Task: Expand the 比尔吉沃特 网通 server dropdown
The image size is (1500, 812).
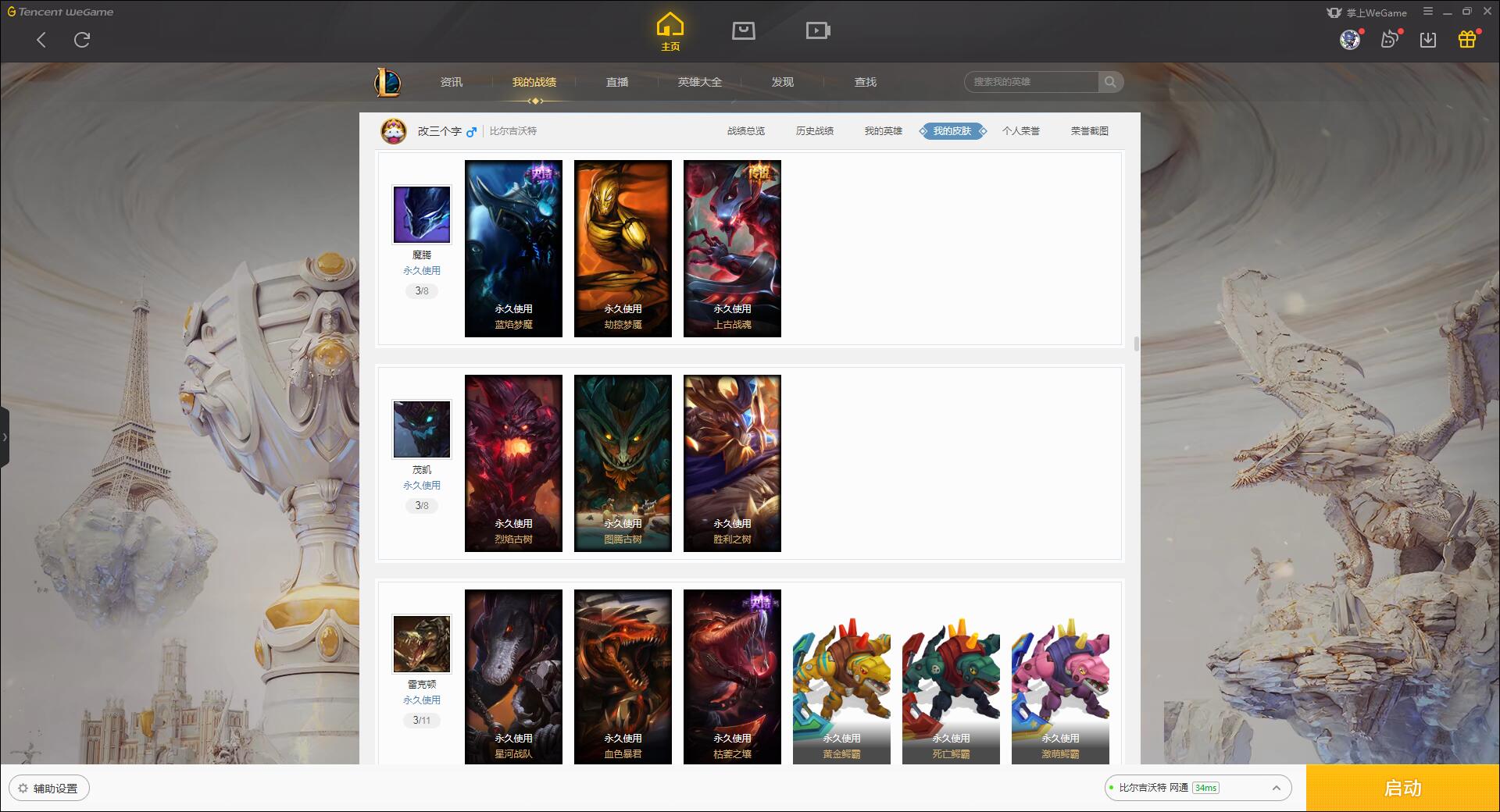Action: tap(1198, 788)
